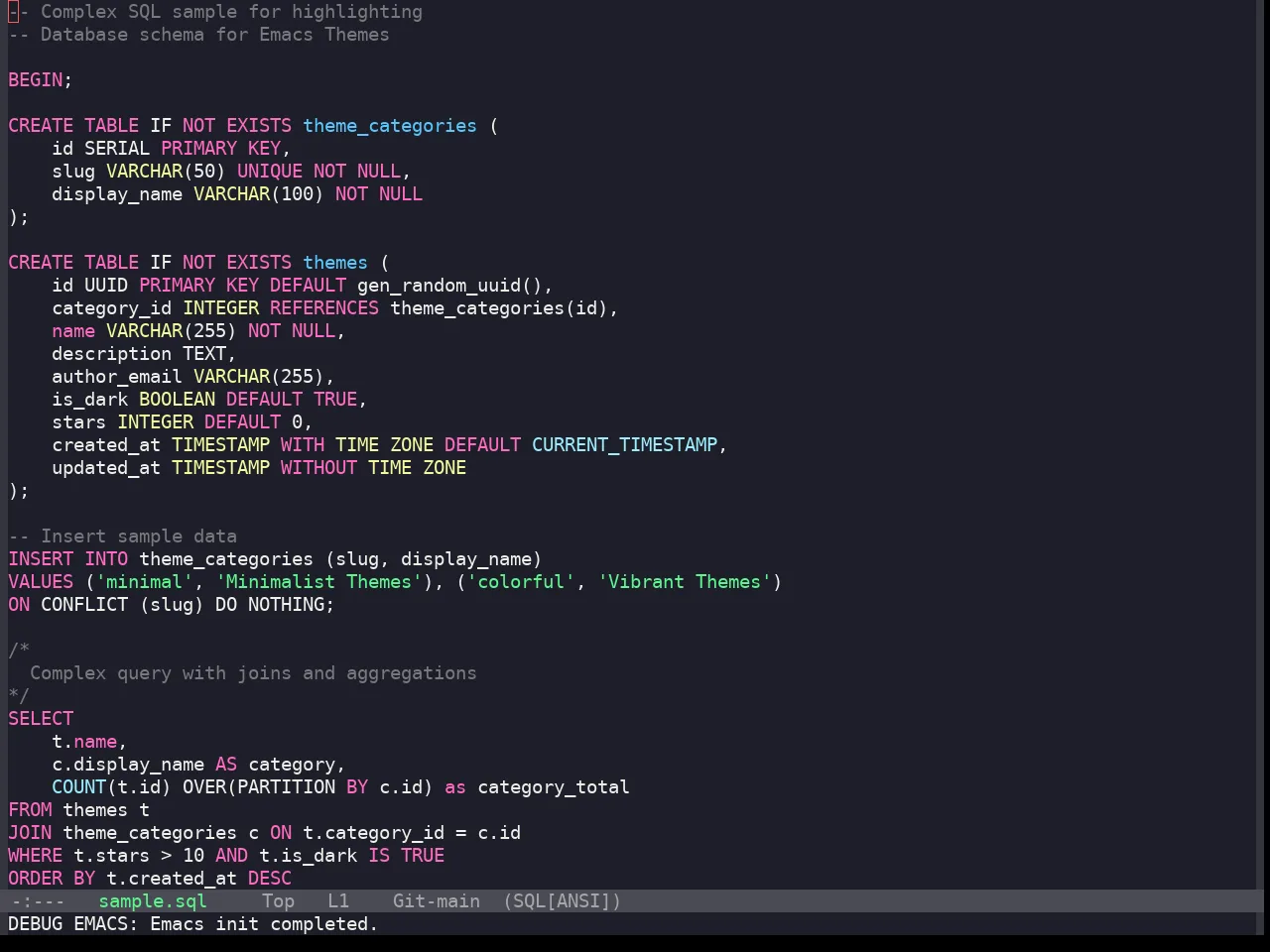Click the UUID type on themes id line

coord(106,286)
